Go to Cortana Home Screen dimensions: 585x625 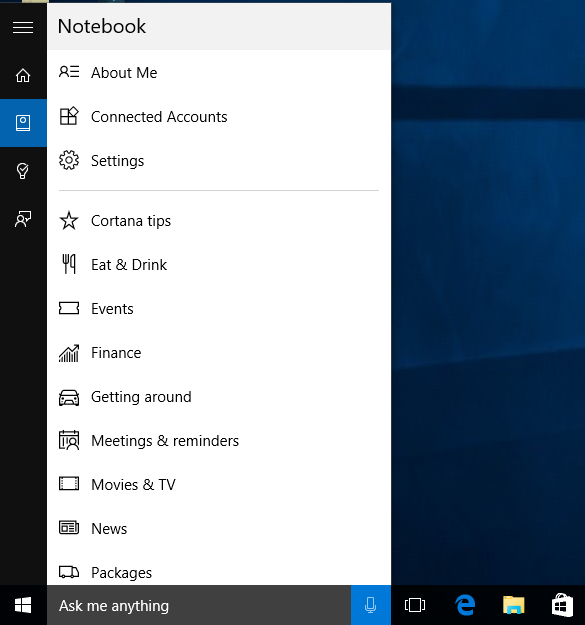23,75
